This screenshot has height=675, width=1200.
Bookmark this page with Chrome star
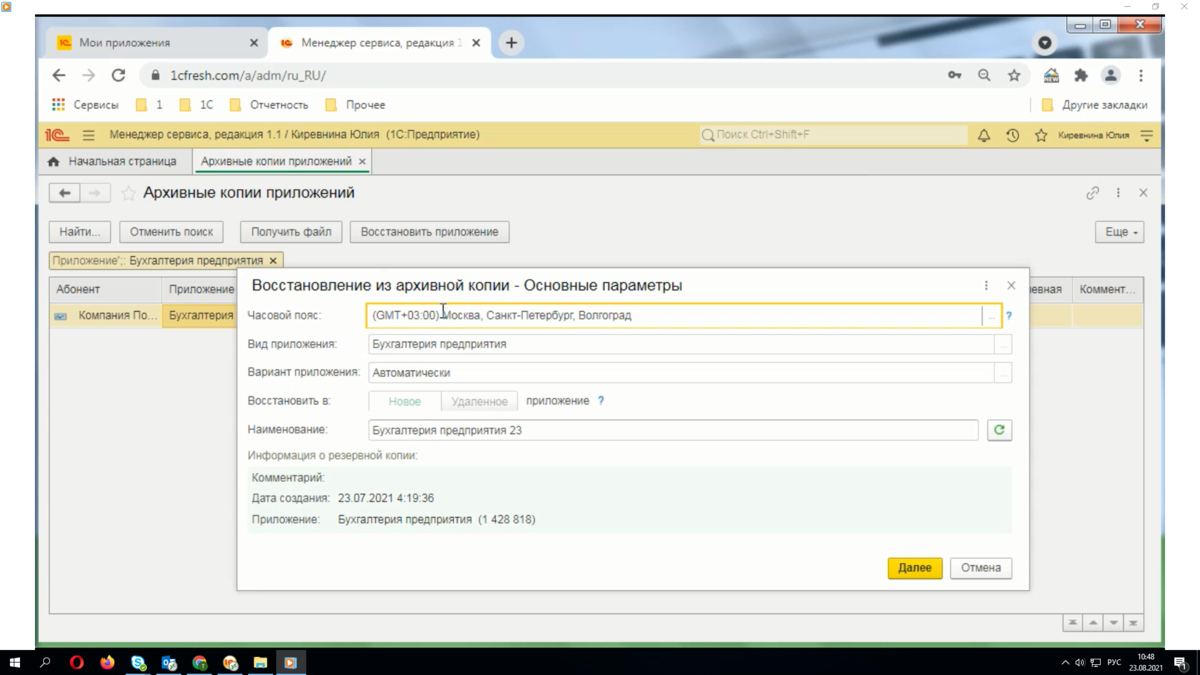point(1014,75)
